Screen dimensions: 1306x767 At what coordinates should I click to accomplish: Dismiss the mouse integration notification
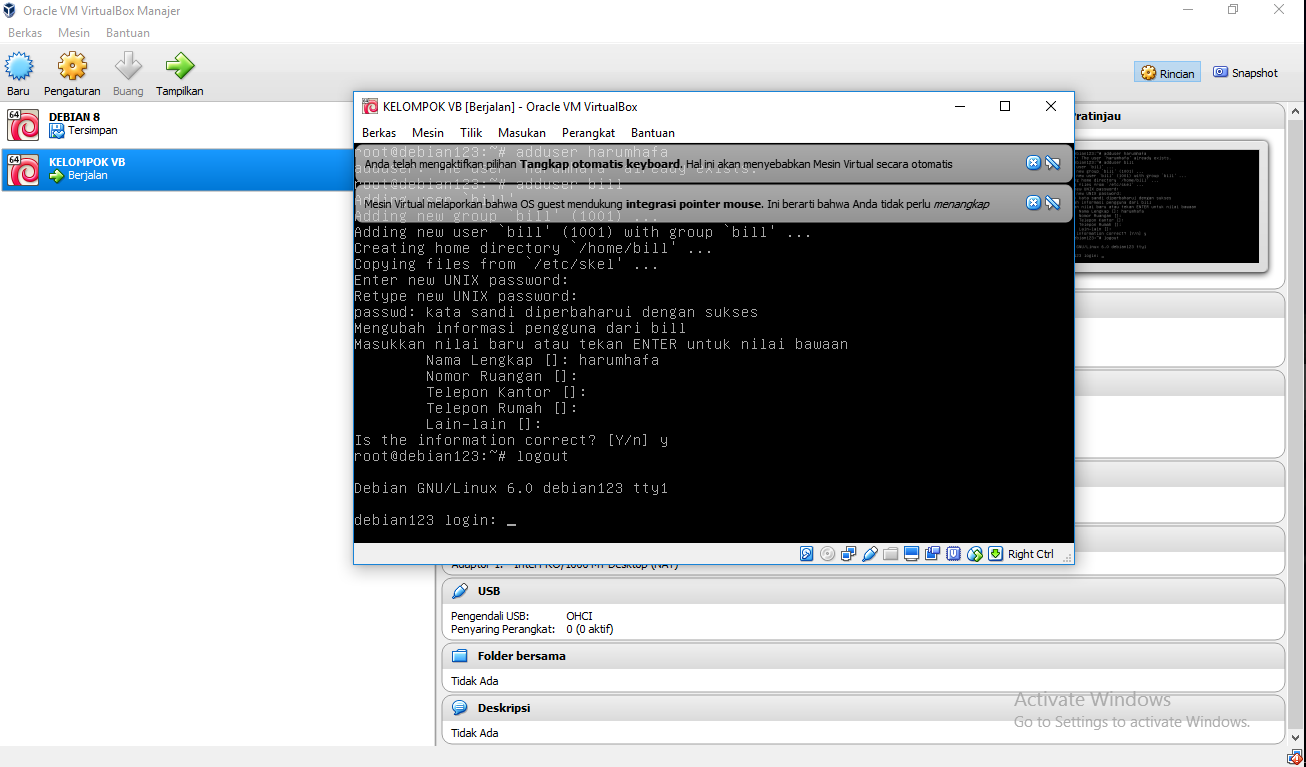point(1034,203)
